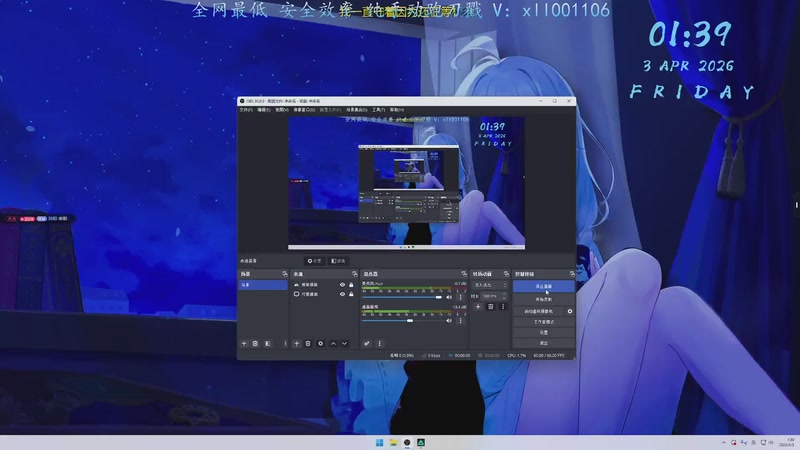Mute the desktop audio channel speaker
This screenshot has height=450, width=800.
[x=449, y=320]
